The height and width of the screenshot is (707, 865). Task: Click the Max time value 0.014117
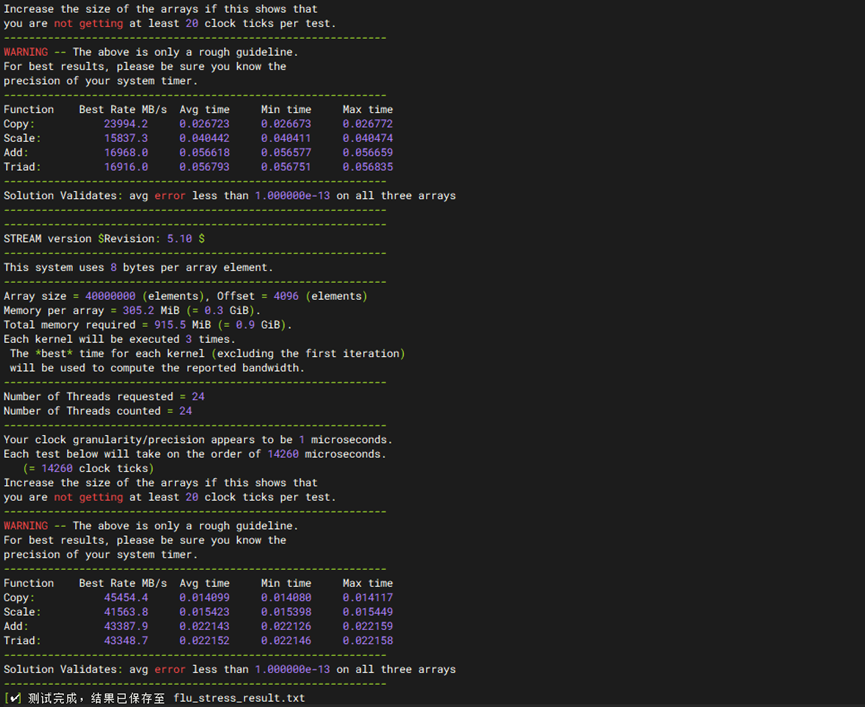pos(367,598)
